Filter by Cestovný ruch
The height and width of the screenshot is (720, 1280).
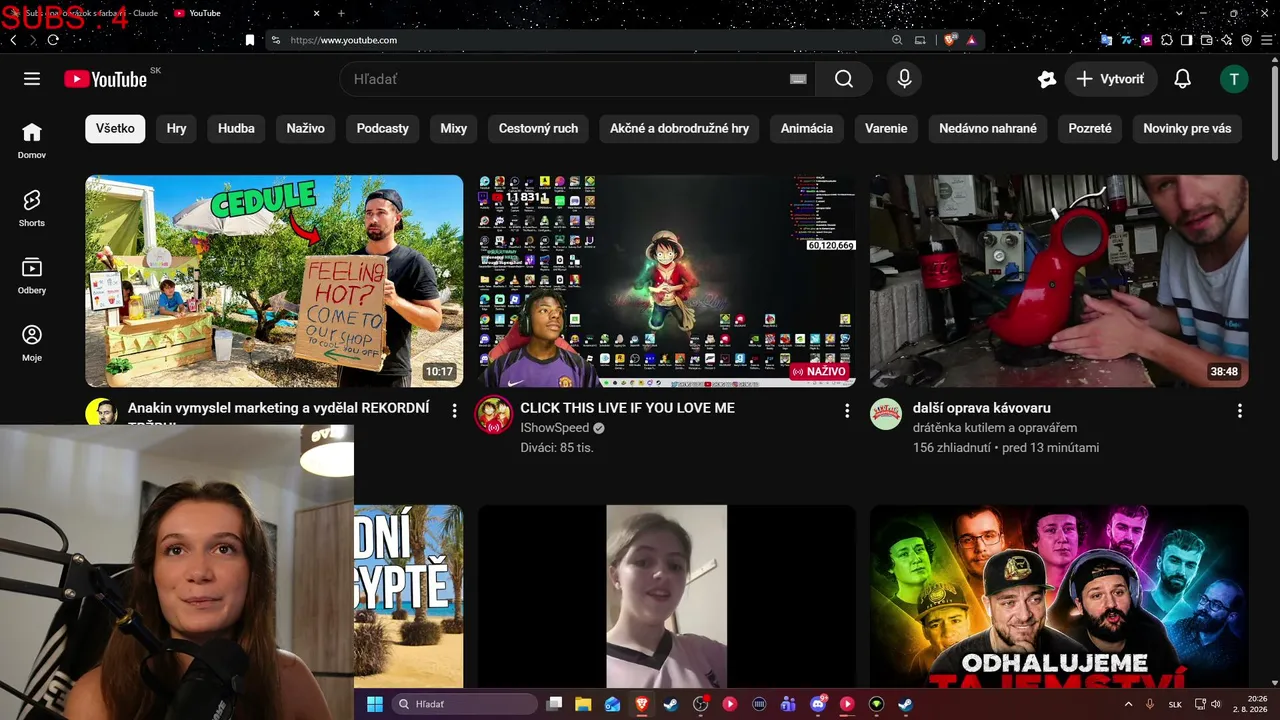(539, 129)
